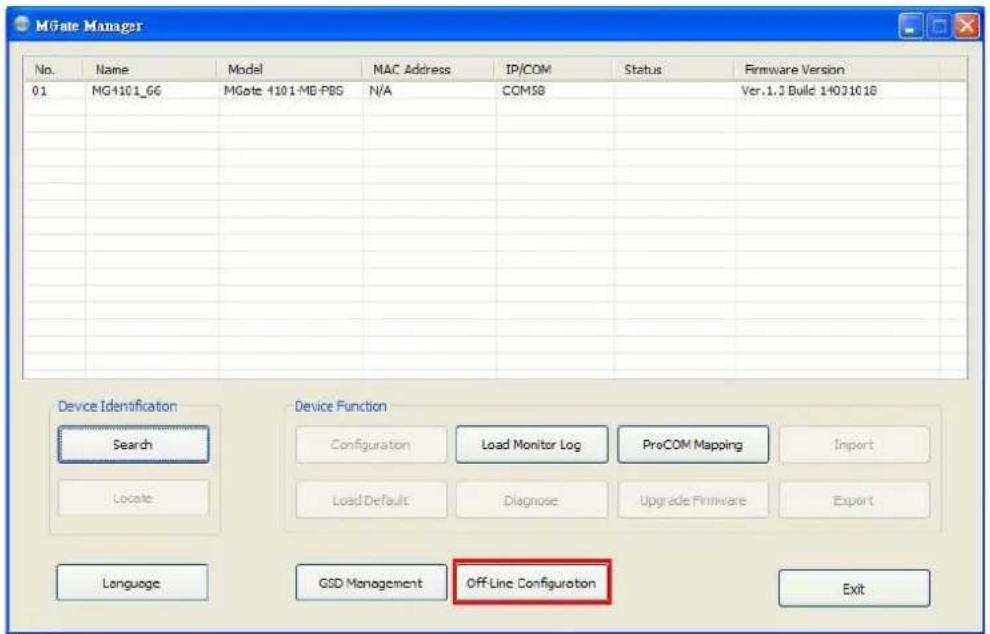Launch Off-Line Configuration
990x634 pixels.
click(x=532, y=583)
